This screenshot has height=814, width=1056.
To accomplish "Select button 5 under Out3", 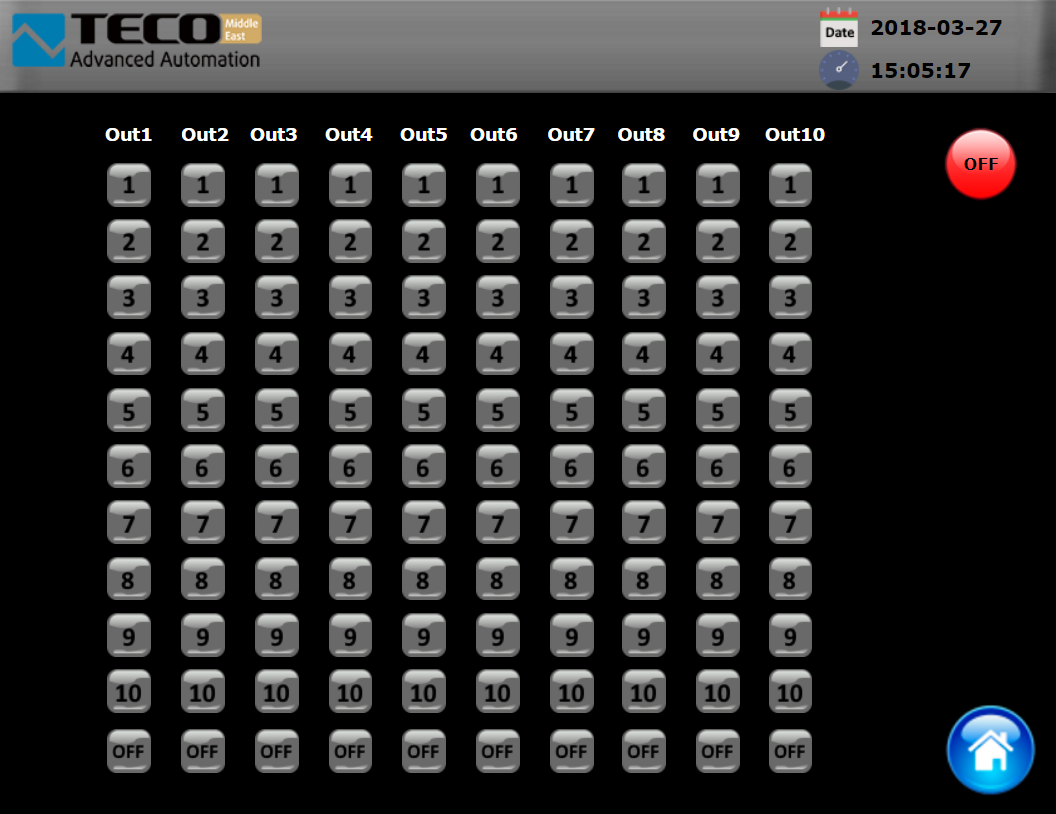I will click(276, 410).
